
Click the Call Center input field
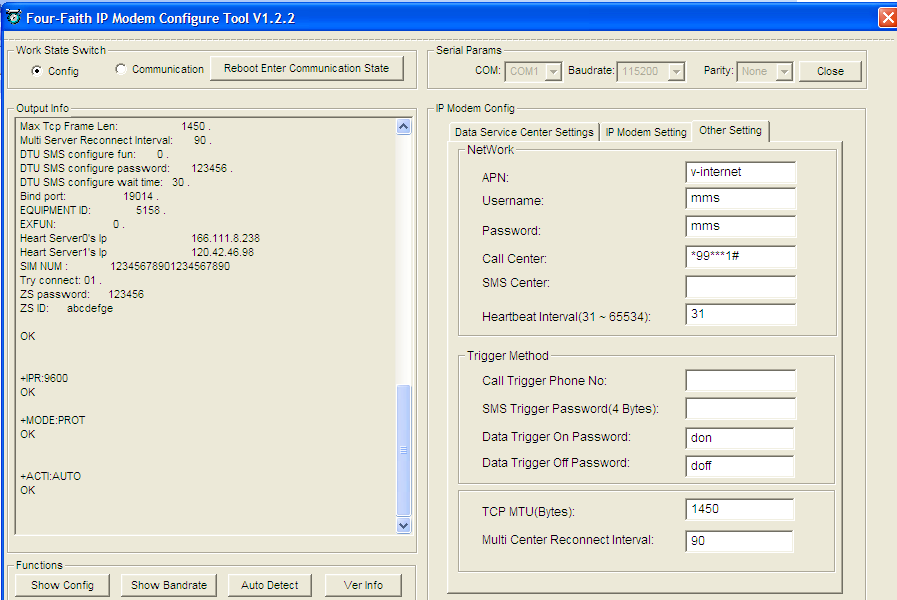coord(740,257)
